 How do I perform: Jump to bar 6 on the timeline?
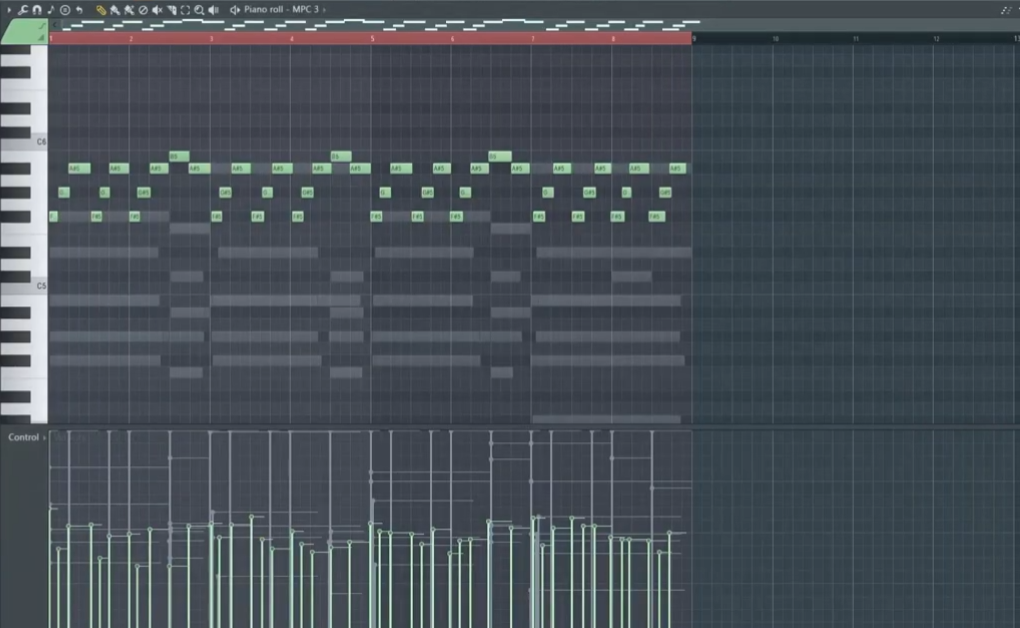(453, 39)
